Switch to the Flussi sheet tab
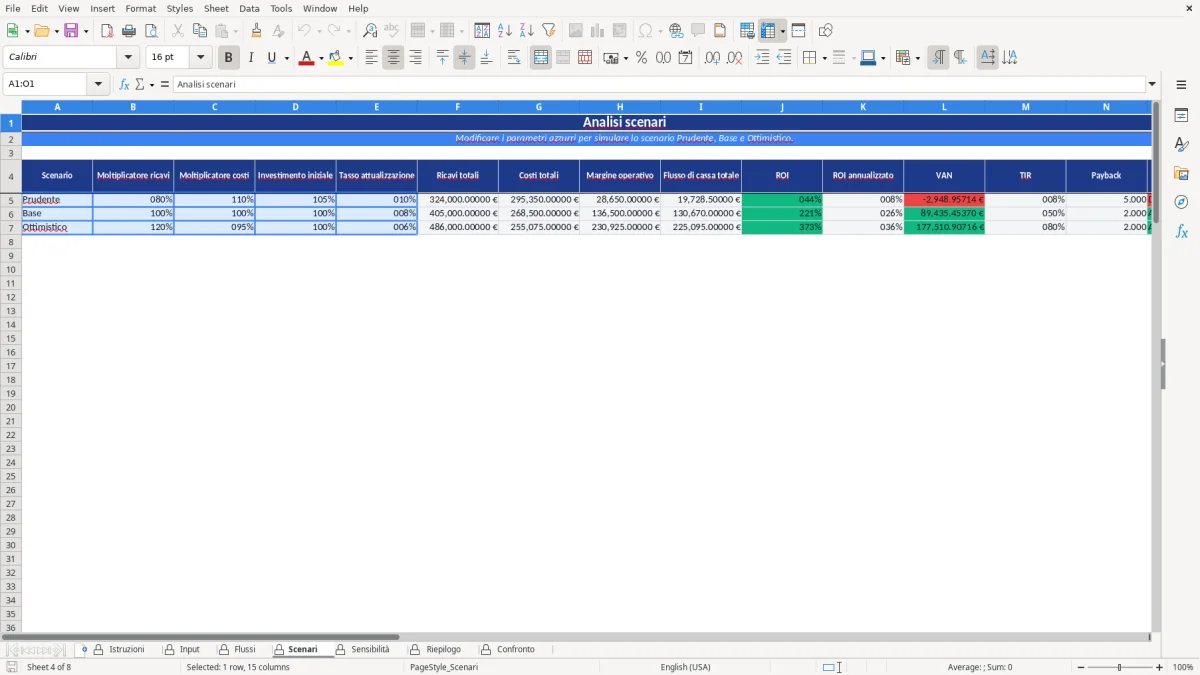This screenshot has width=1200, height=675. coord(244,649)
